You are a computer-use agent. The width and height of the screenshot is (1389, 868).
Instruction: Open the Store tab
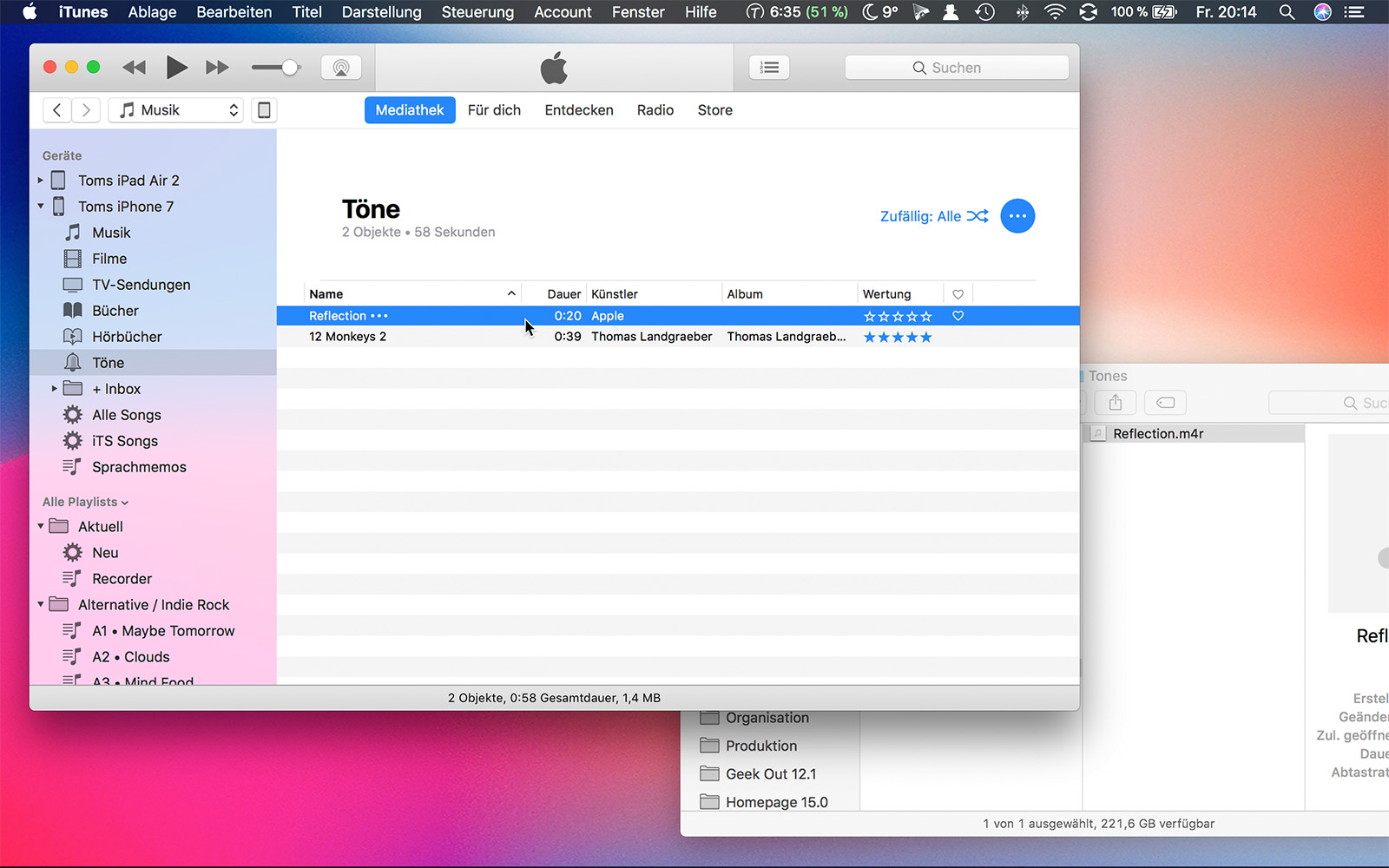click(x=715, y=110)
